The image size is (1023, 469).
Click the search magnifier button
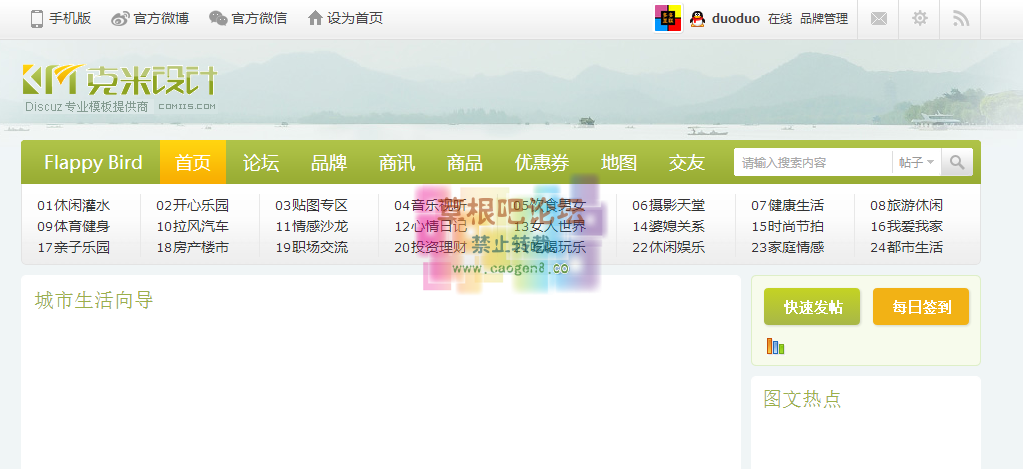(x=957, y=162)
